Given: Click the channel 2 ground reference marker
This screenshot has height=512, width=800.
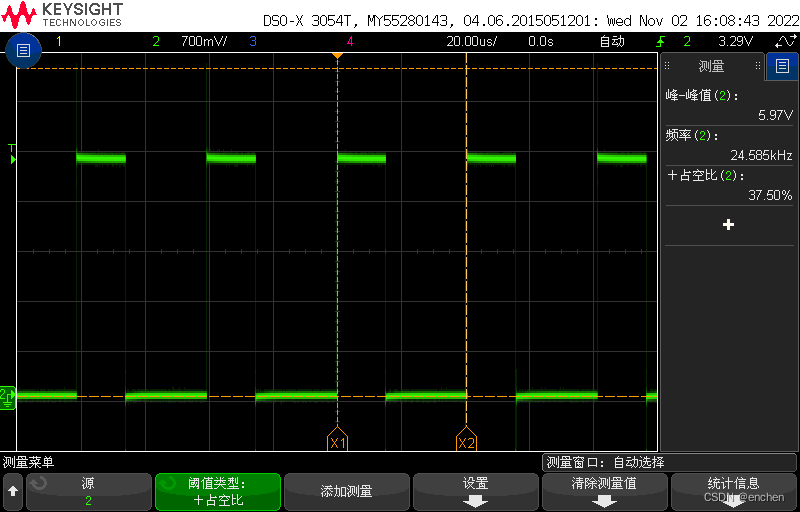Looking at the screenshot, I should pos(8,397).
